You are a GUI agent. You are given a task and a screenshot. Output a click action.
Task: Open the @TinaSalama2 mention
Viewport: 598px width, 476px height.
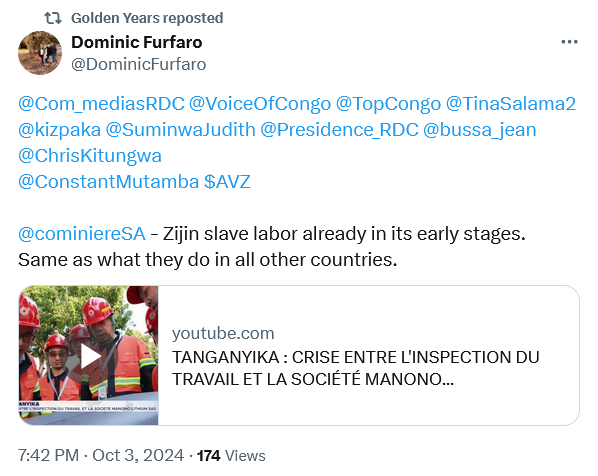510,104
